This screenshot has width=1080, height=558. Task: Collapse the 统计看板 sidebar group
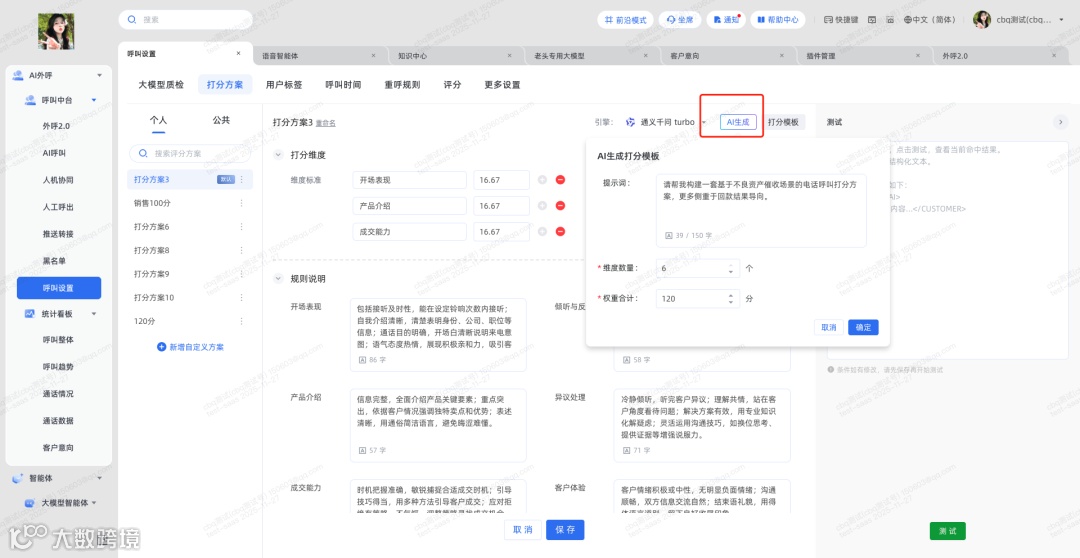(94, 313)
